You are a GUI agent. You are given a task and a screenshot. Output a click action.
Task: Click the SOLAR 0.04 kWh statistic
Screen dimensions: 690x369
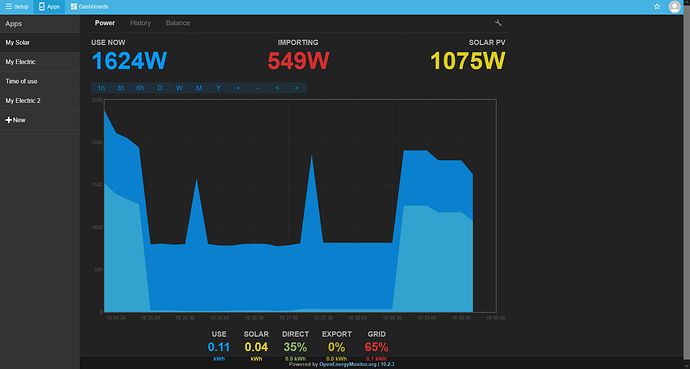click(256, 347)
